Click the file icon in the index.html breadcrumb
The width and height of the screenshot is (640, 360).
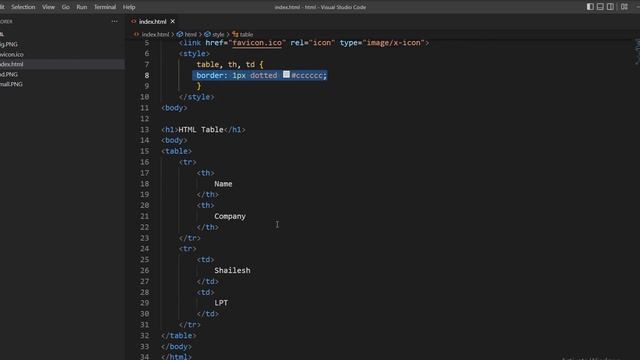[x=136, y=34]
